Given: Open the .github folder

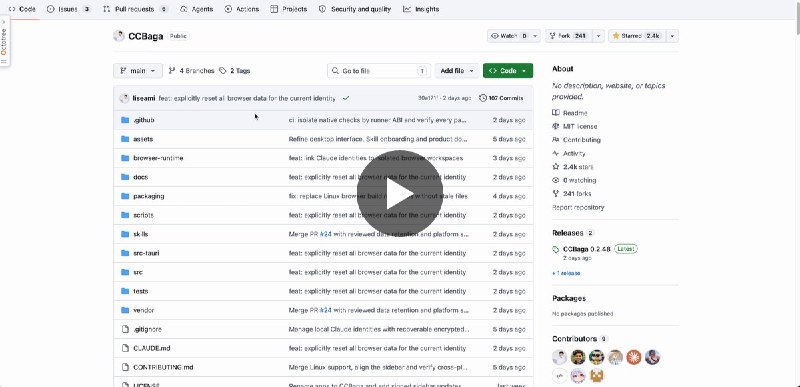Looking at the screenshot, I should coord(143,120).
